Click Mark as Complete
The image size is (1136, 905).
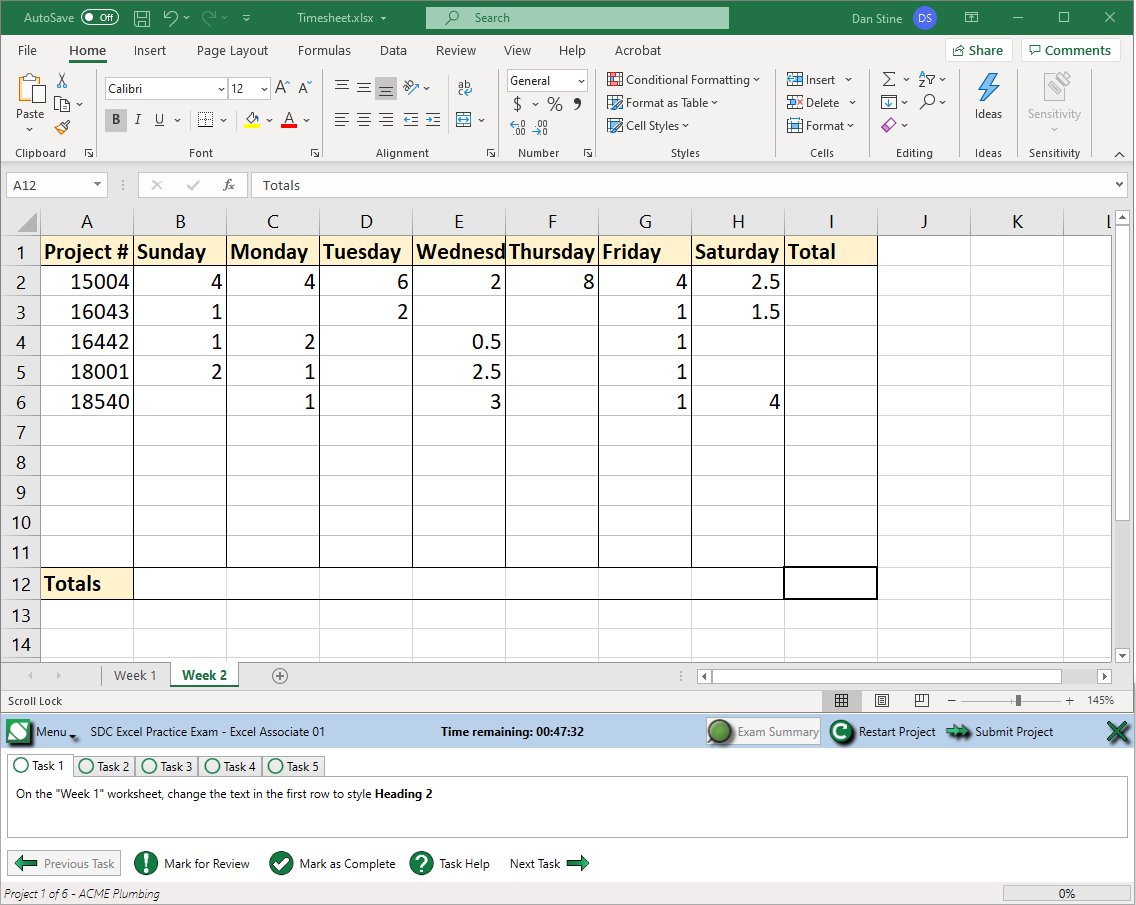(333, 863)
